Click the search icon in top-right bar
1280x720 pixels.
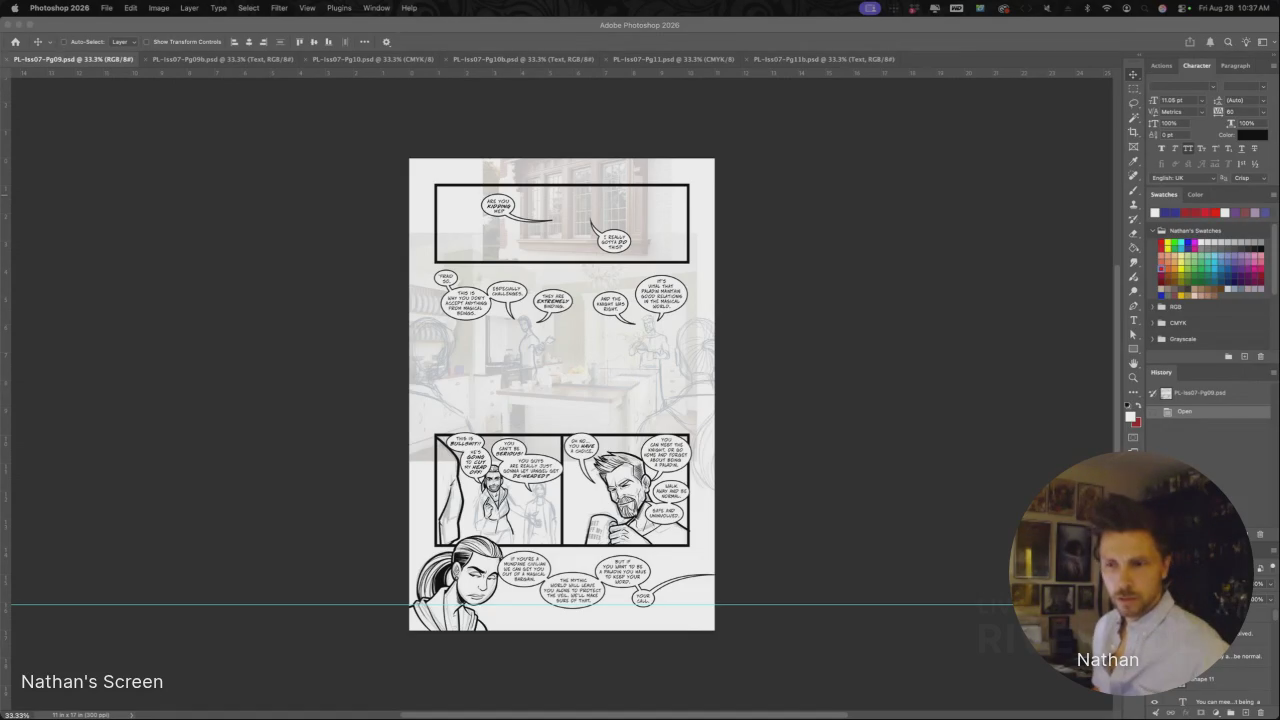tap(1228, 42)
